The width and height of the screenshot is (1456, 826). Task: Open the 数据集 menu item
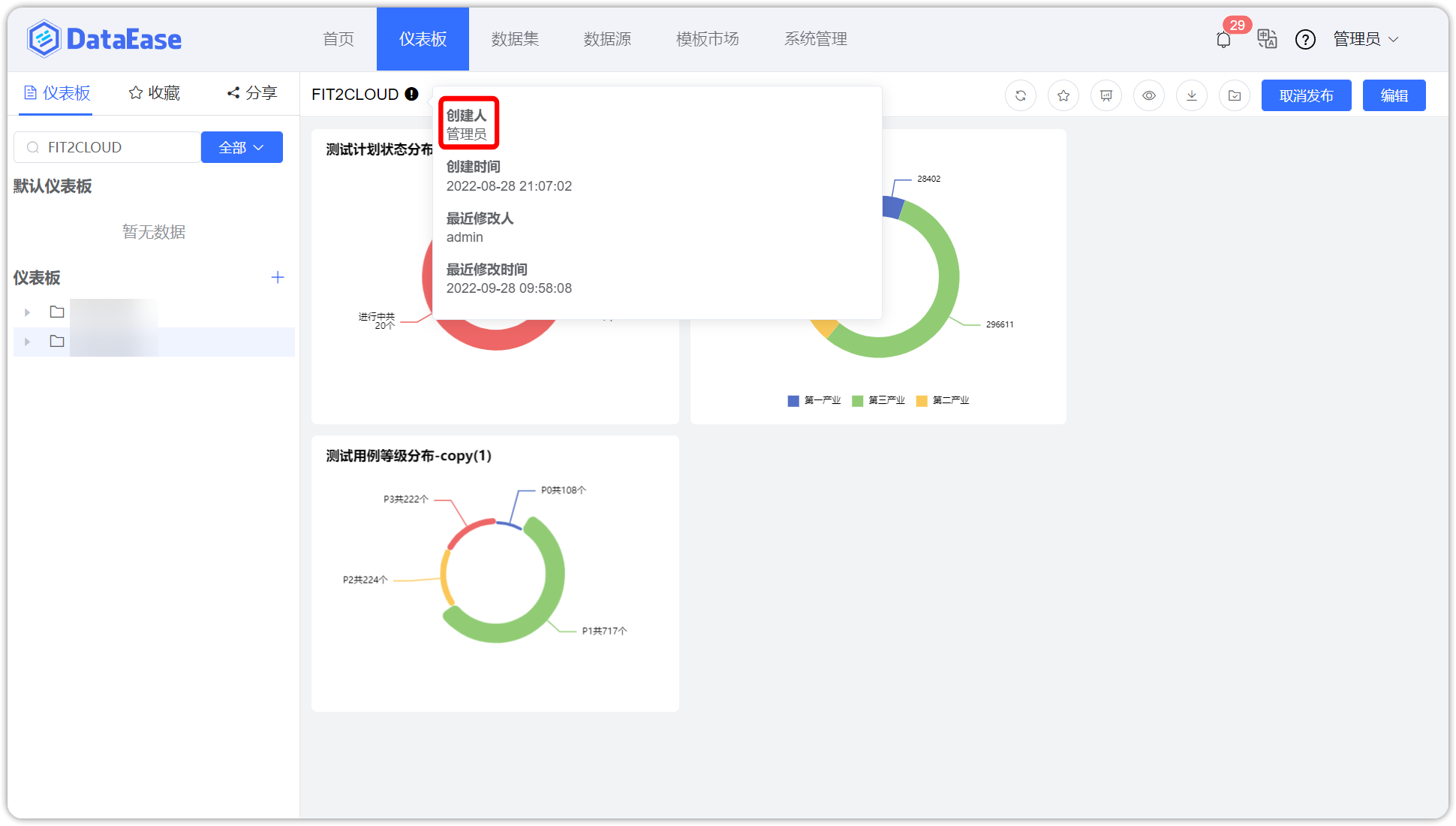pyautogui.click(x=514, y=39)
